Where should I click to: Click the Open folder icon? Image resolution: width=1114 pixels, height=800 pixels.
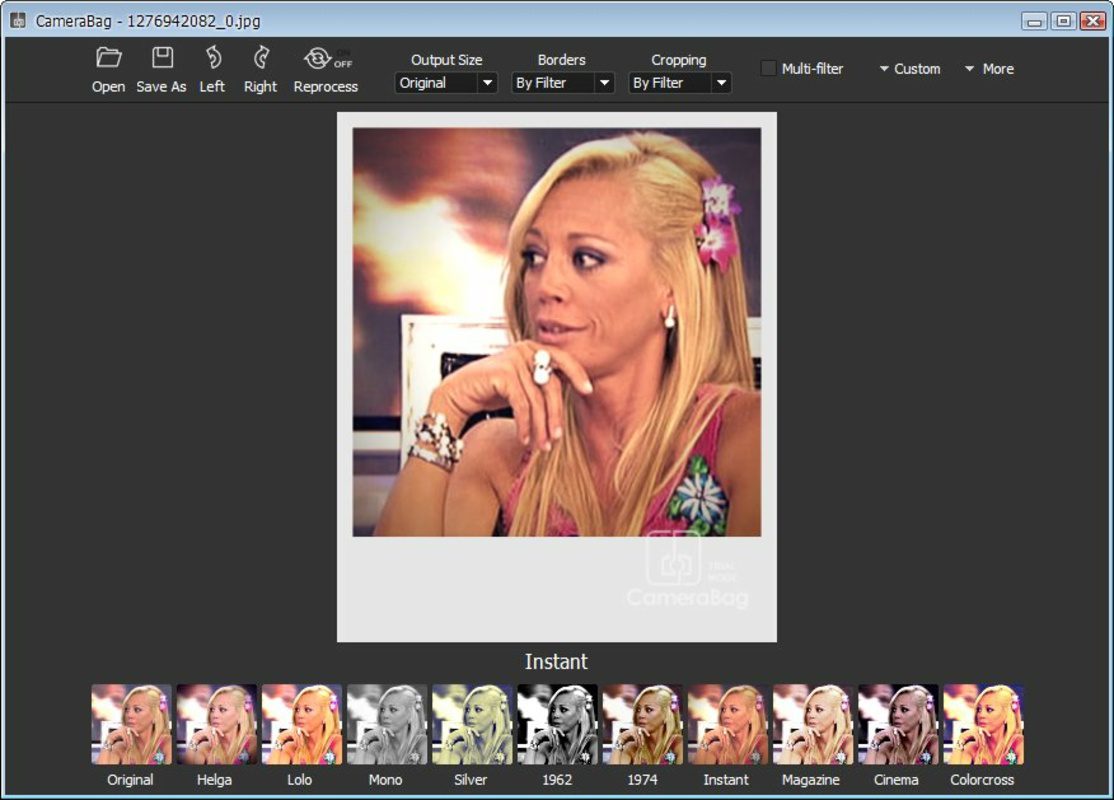tap(109, 58)
